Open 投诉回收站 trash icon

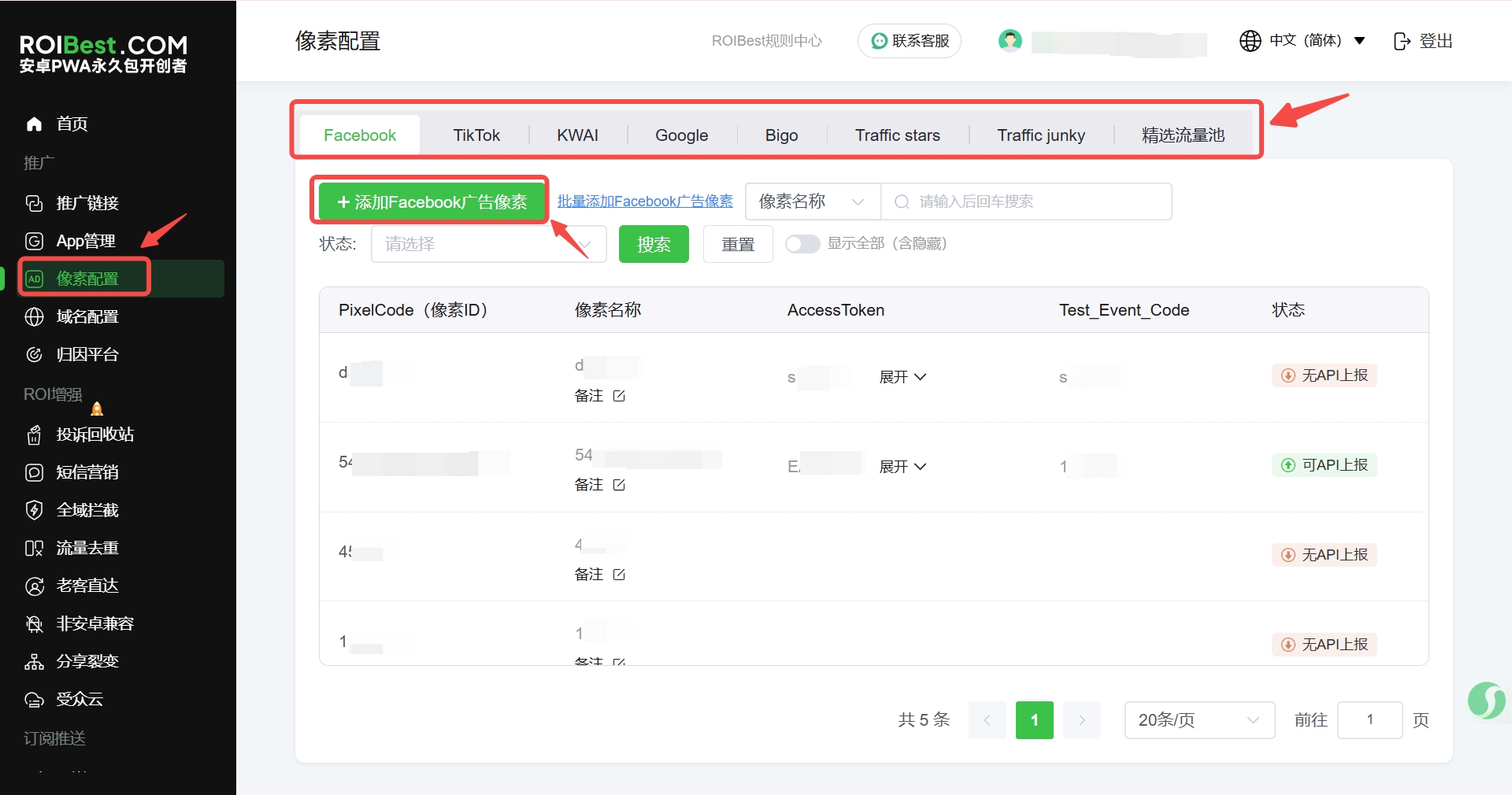pos(34,434)
